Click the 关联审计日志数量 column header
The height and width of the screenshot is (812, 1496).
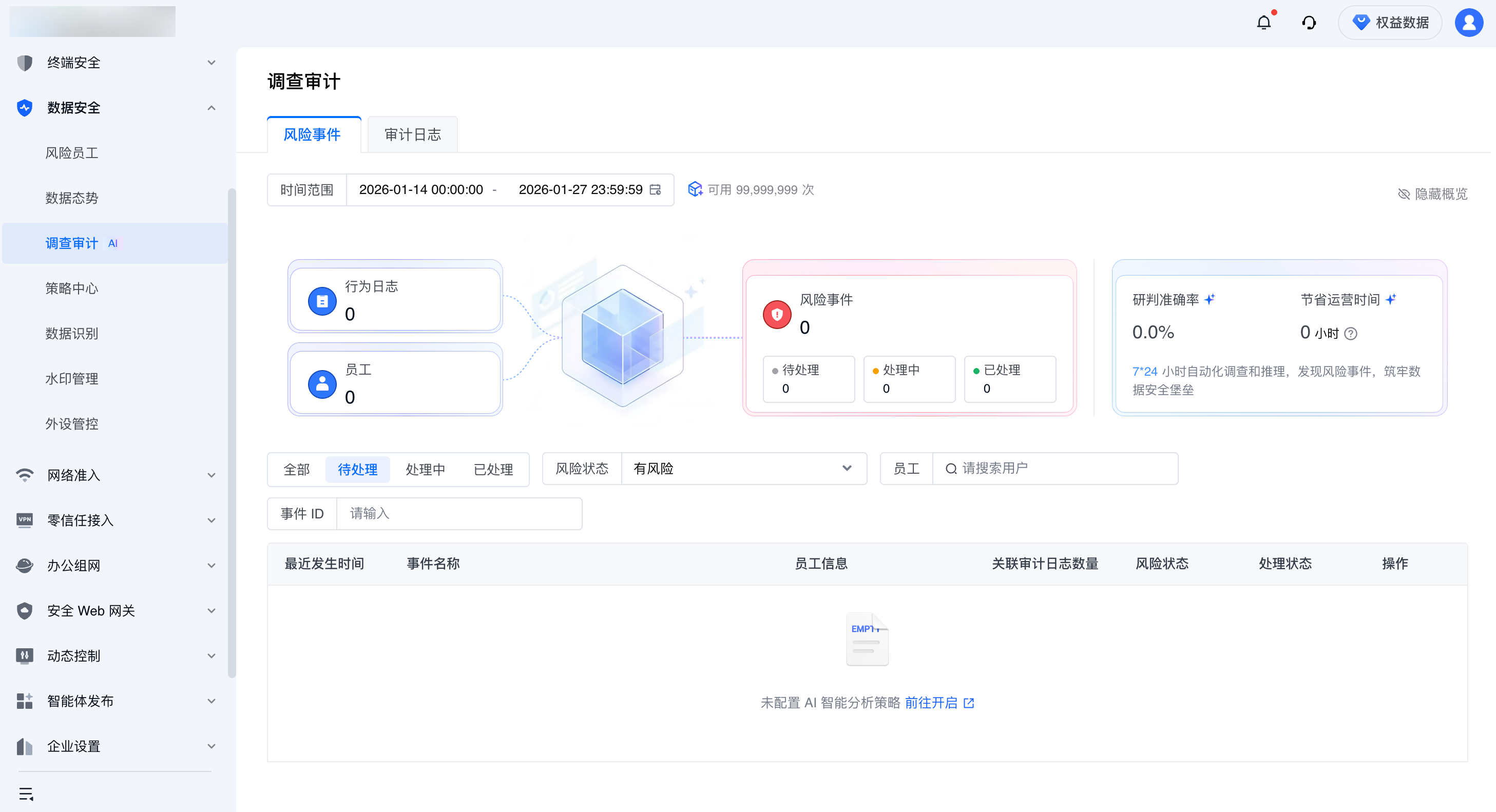click(1045, 564)
